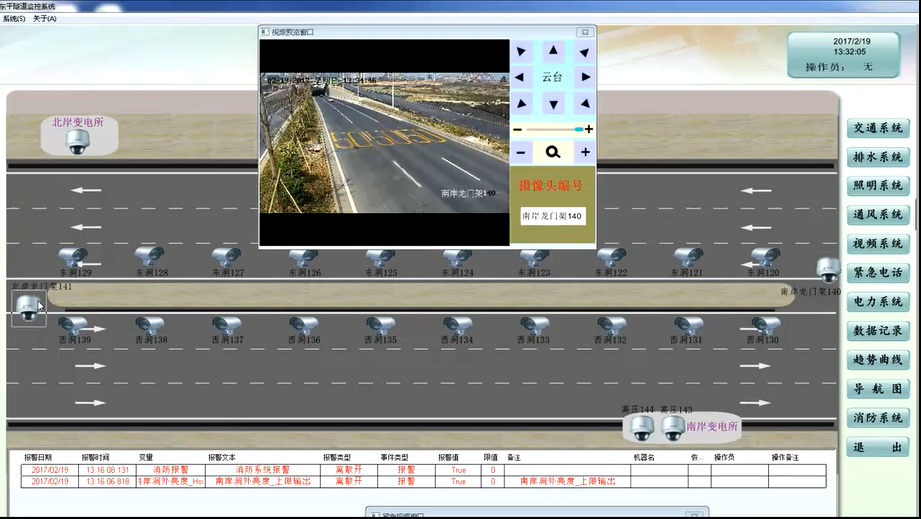Select the 东洞129 camera icon
The width and height of the screenshot is (921, 519).
point(72,257)
